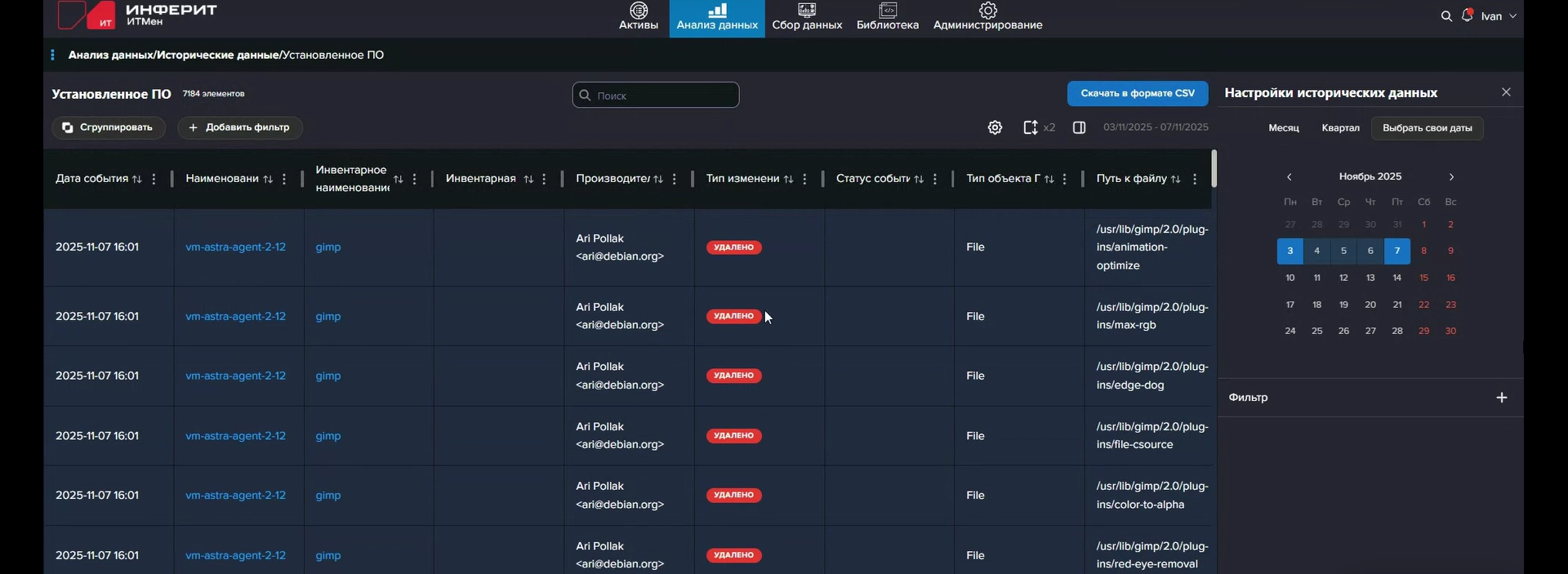Click Добавить фильтр button
Image resolution: width=1568 pixels, height=574 pixels.
click(239, 127)
